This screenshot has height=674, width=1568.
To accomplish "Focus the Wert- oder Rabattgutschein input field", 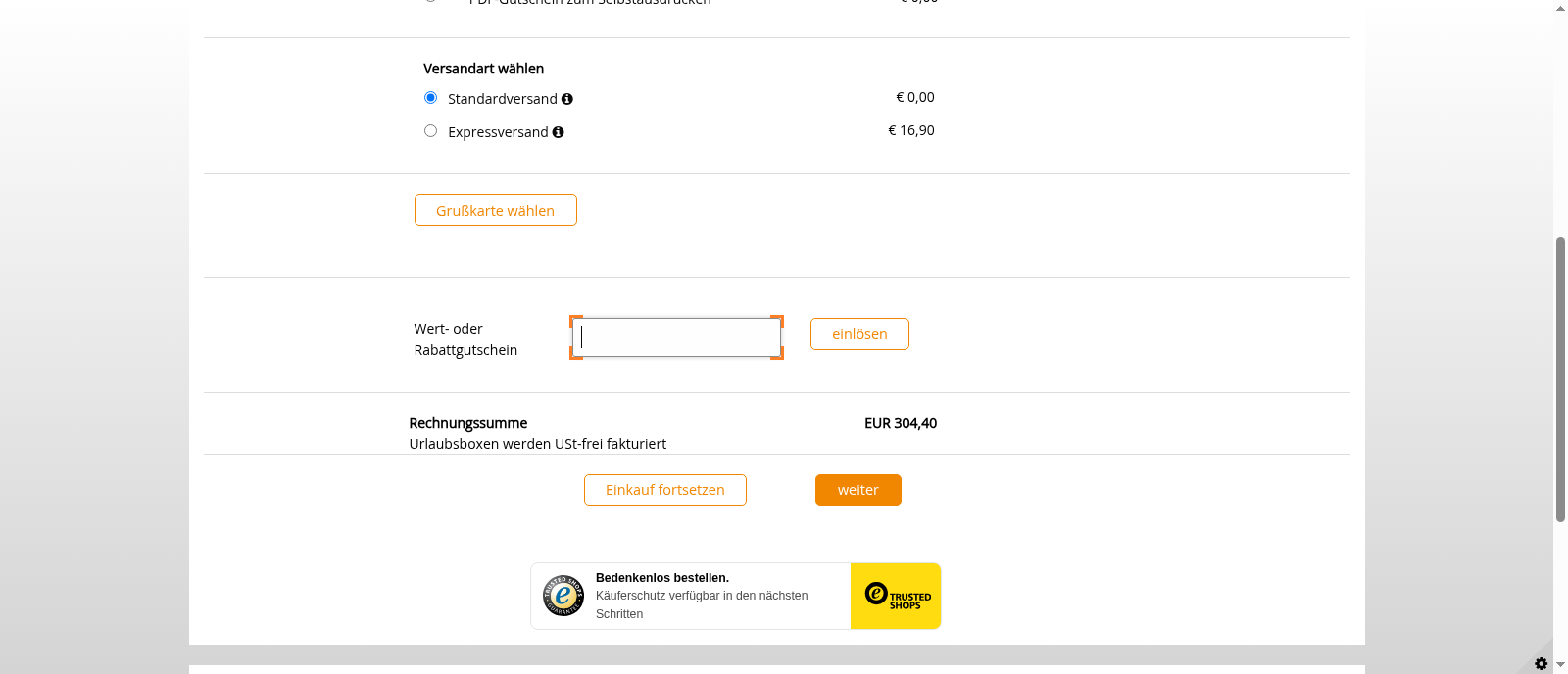I will pyautogui.click(x=675, y=336).
